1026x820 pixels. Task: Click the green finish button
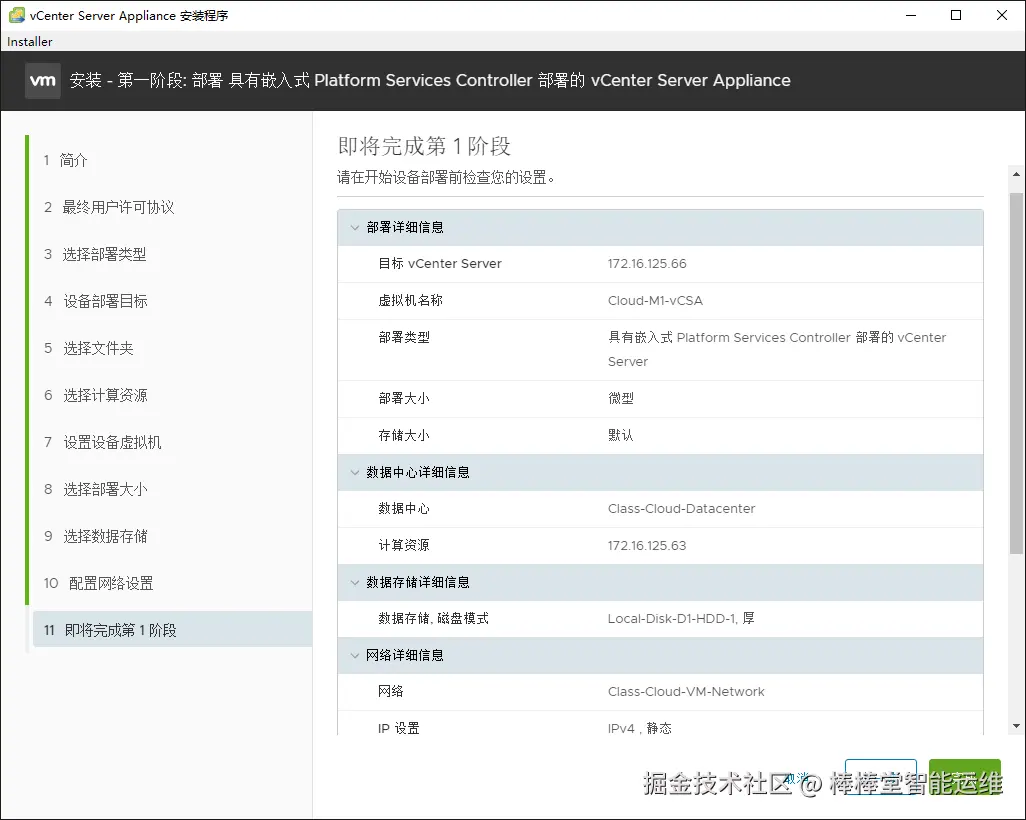[965, 776]
